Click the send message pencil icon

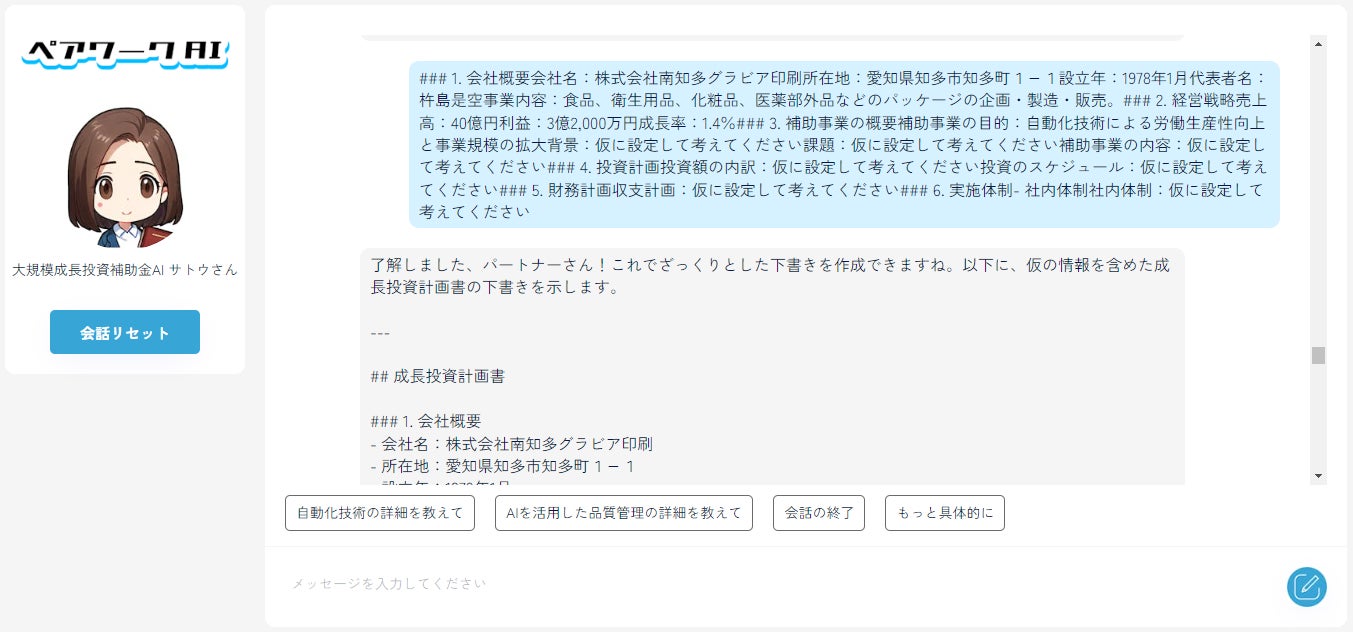pyautogui.click(x=1306, y=587)
